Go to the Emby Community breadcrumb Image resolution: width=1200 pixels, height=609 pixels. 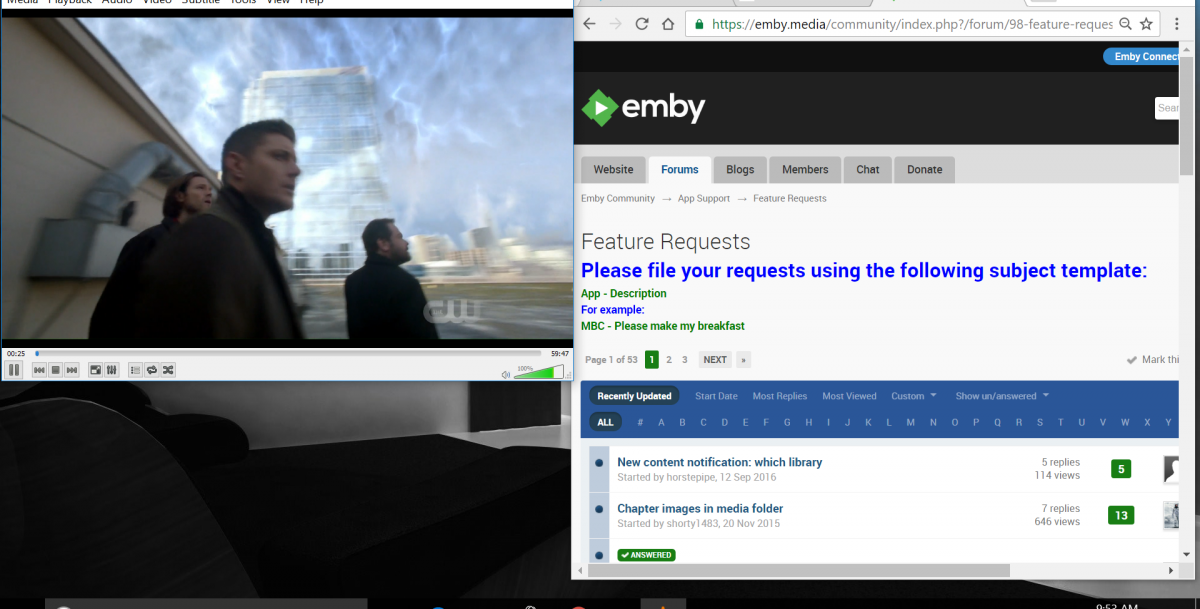pyautogui.click(x=618, y=198)
